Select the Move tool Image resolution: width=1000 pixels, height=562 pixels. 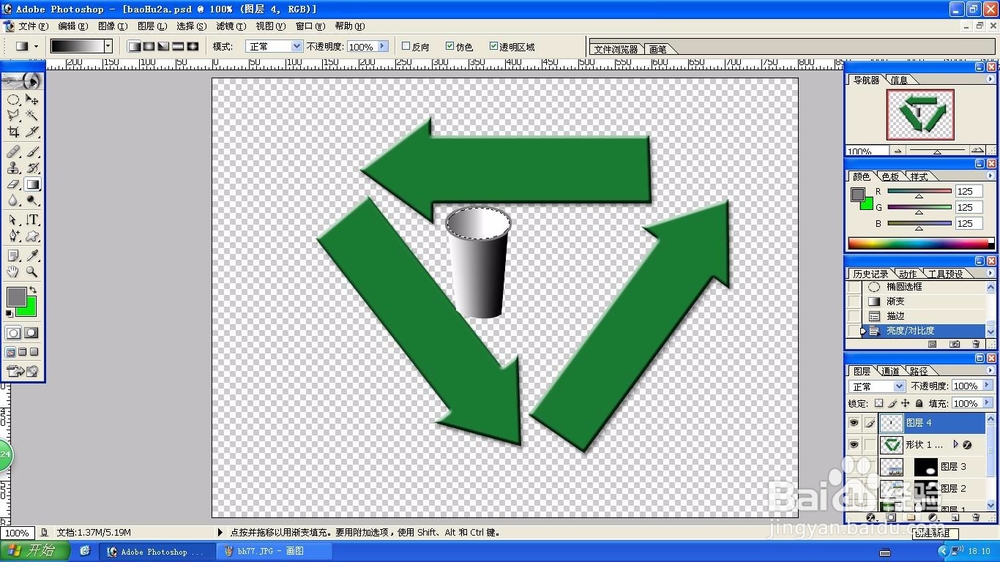pos(32,100)
